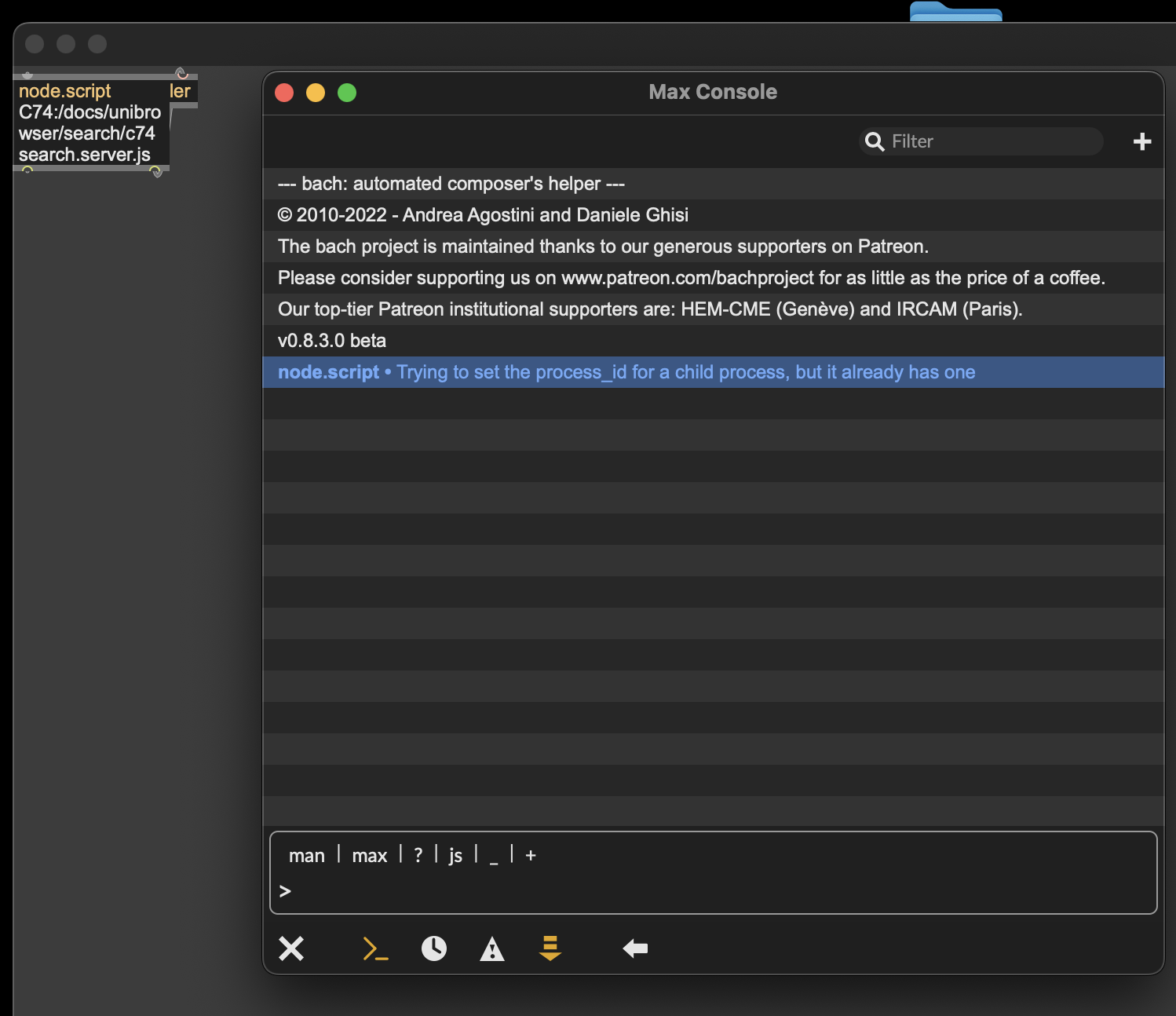Toggle the command prompt icon
The height and width of the screenshot is (1016, 1176).
[x=375, y=948]
